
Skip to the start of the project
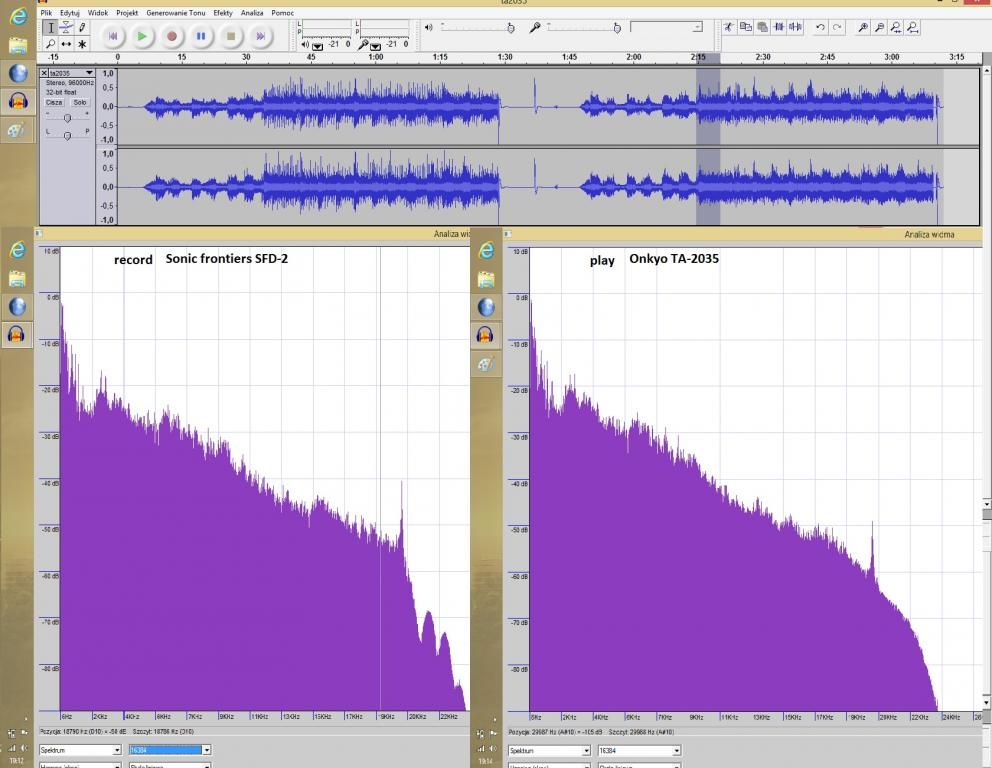113,36
